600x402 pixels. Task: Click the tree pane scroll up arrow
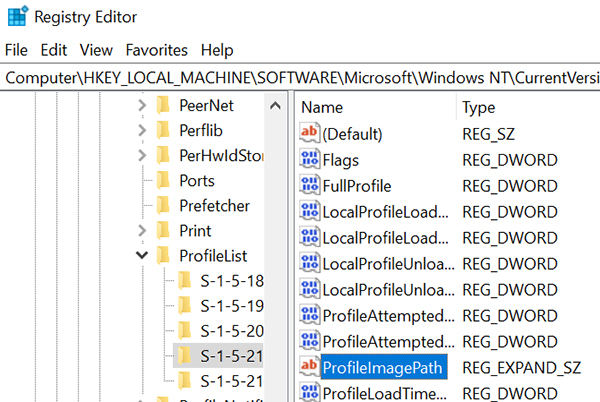click(x=275, y=106)
